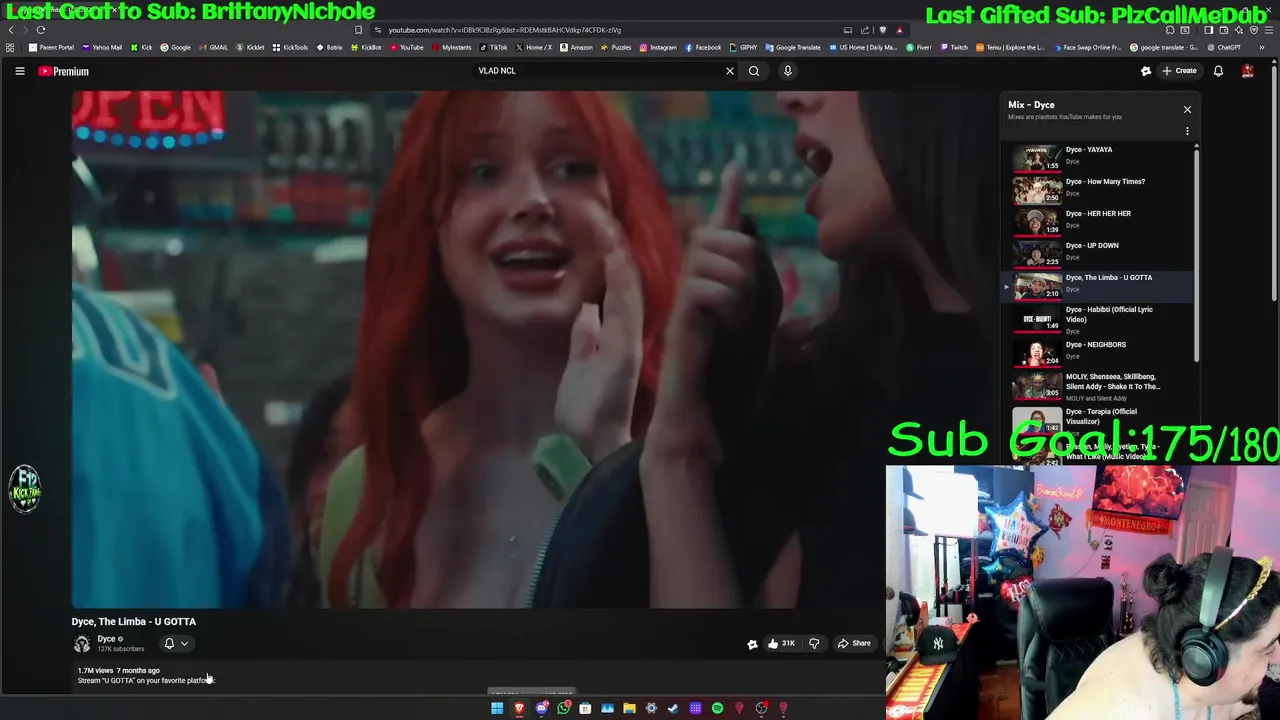Open the YouTube account avatar menu
Viewport: 1280px width, 720px height.
(x=1248, y=71)
